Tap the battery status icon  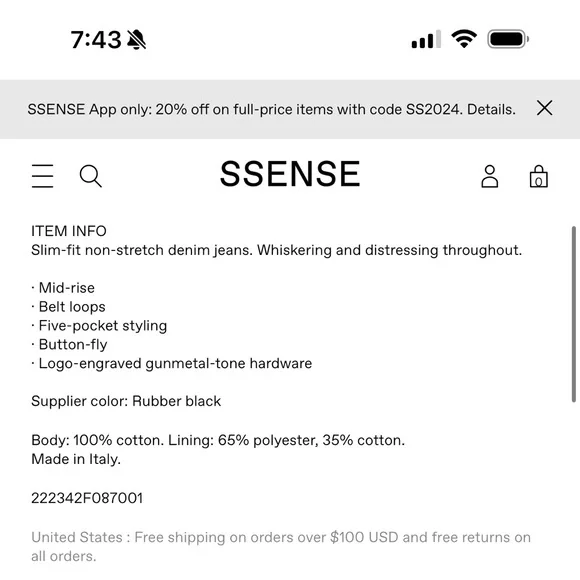(x=508, y=39)
